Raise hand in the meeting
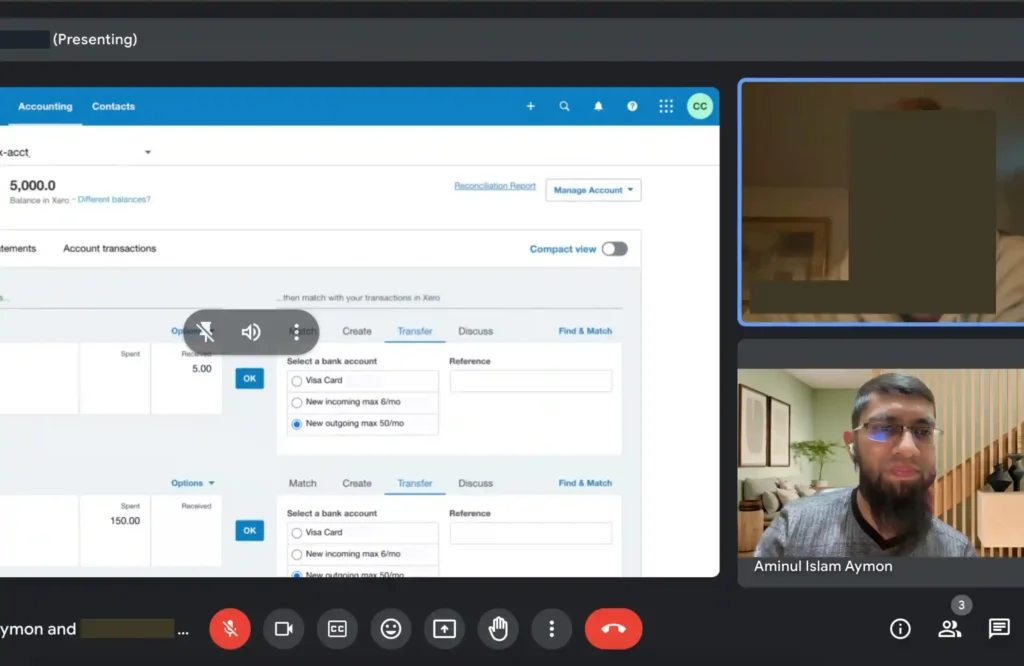The height and width of the screenshot is (666, 1024). pyautogui.click(x=498, y=629)
